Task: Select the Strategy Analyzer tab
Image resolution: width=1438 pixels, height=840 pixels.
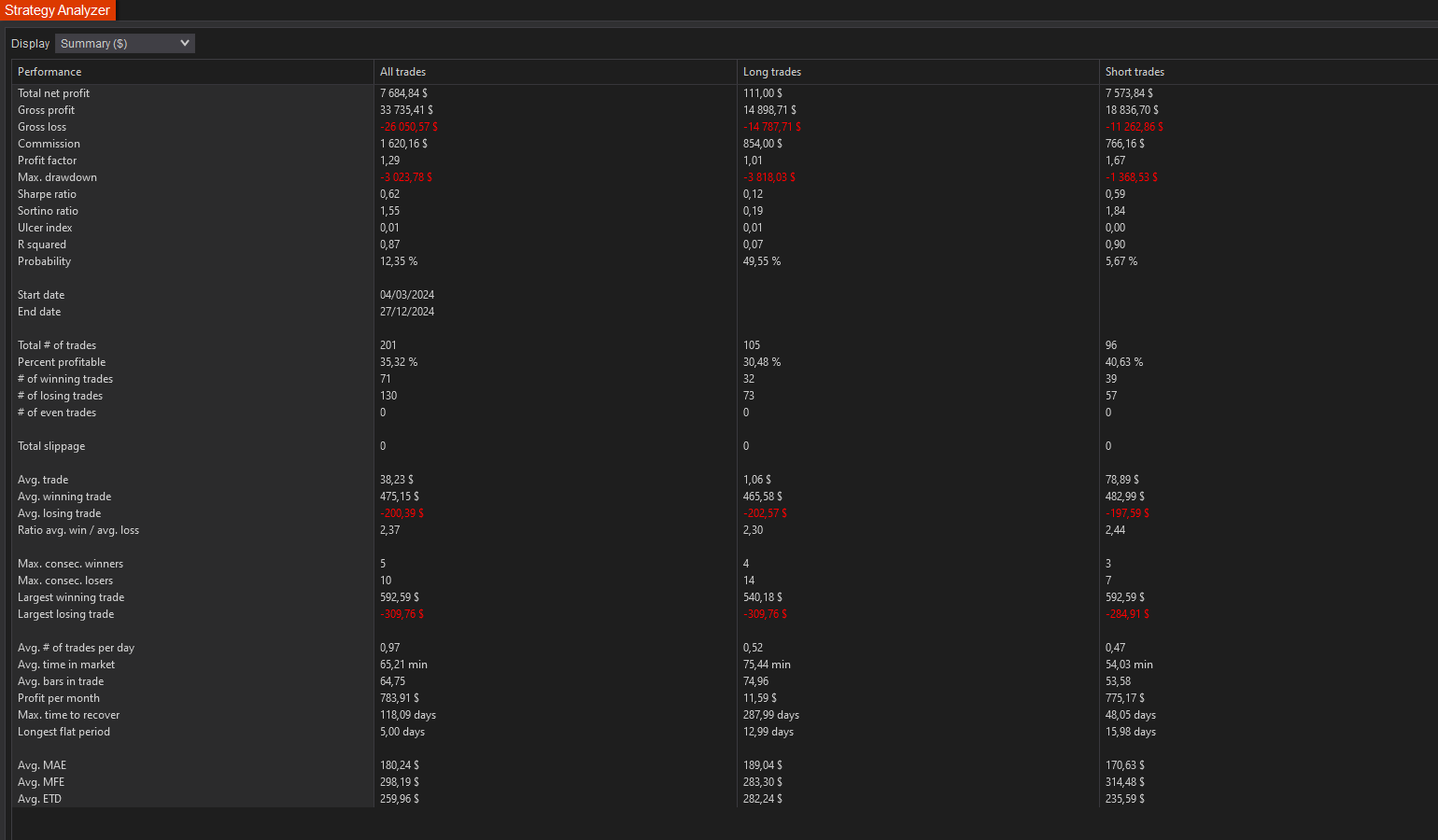Action: pos(58,10)
